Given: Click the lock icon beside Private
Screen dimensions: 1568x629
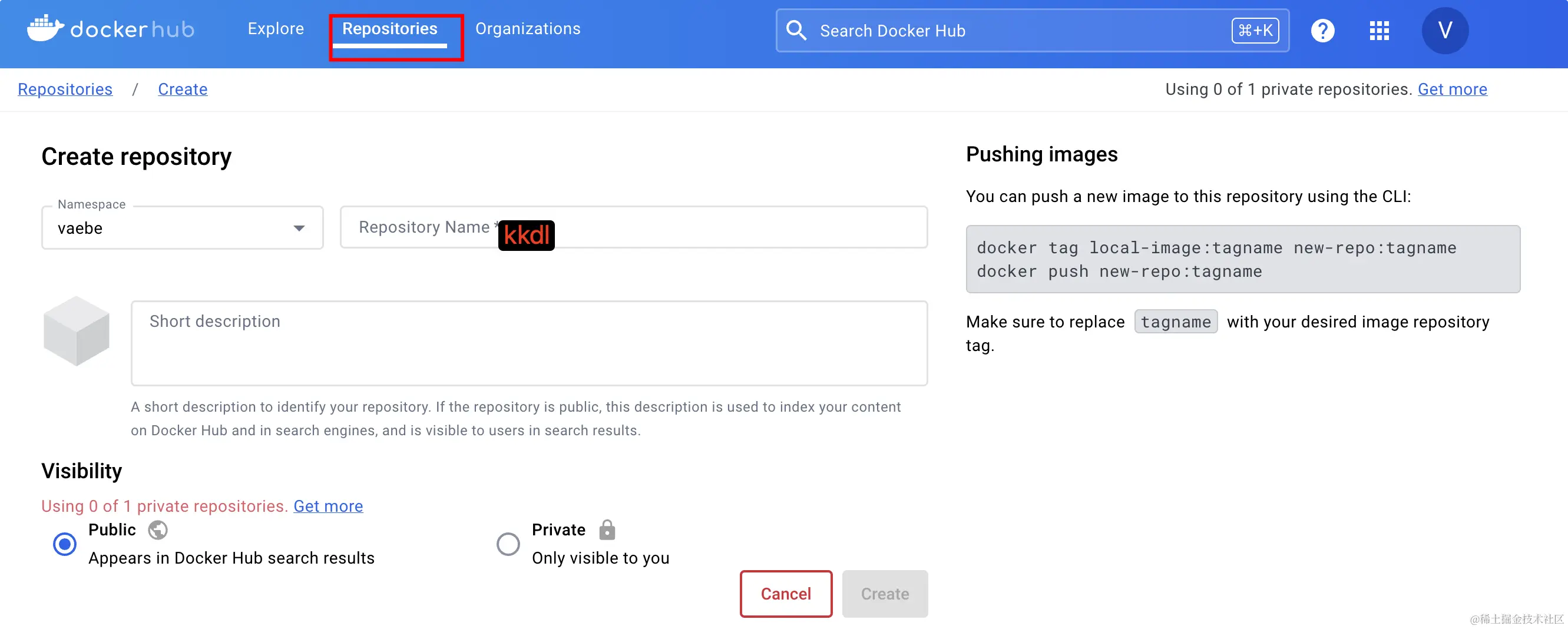Looking at the screenshot, I should click(x=607, y=529).
